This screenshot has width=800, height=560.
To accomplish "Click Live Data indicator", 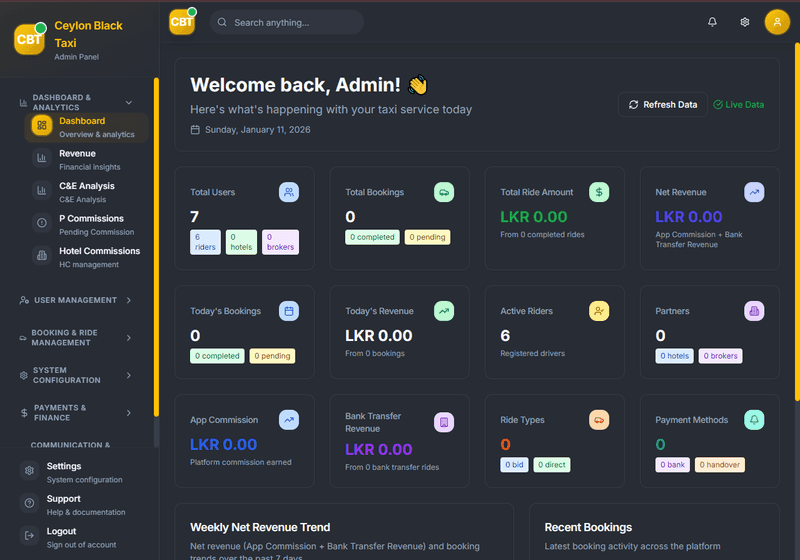I will pos(738,105).
